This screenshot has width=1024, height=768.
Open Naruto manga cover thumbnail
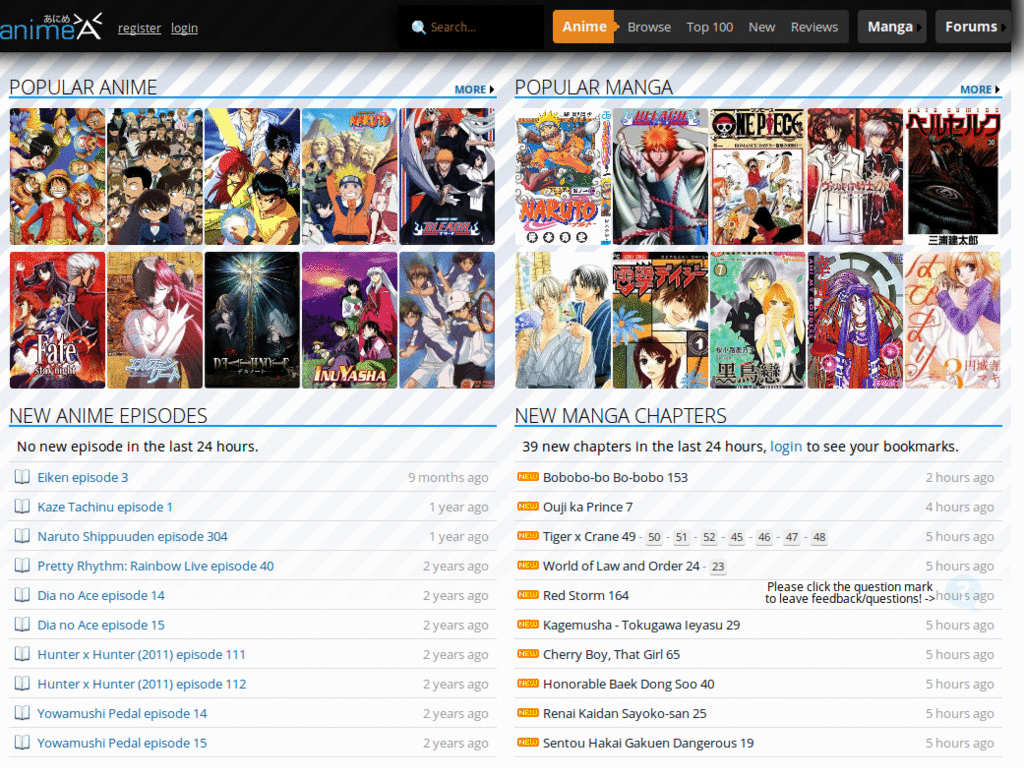pos(563,176)
